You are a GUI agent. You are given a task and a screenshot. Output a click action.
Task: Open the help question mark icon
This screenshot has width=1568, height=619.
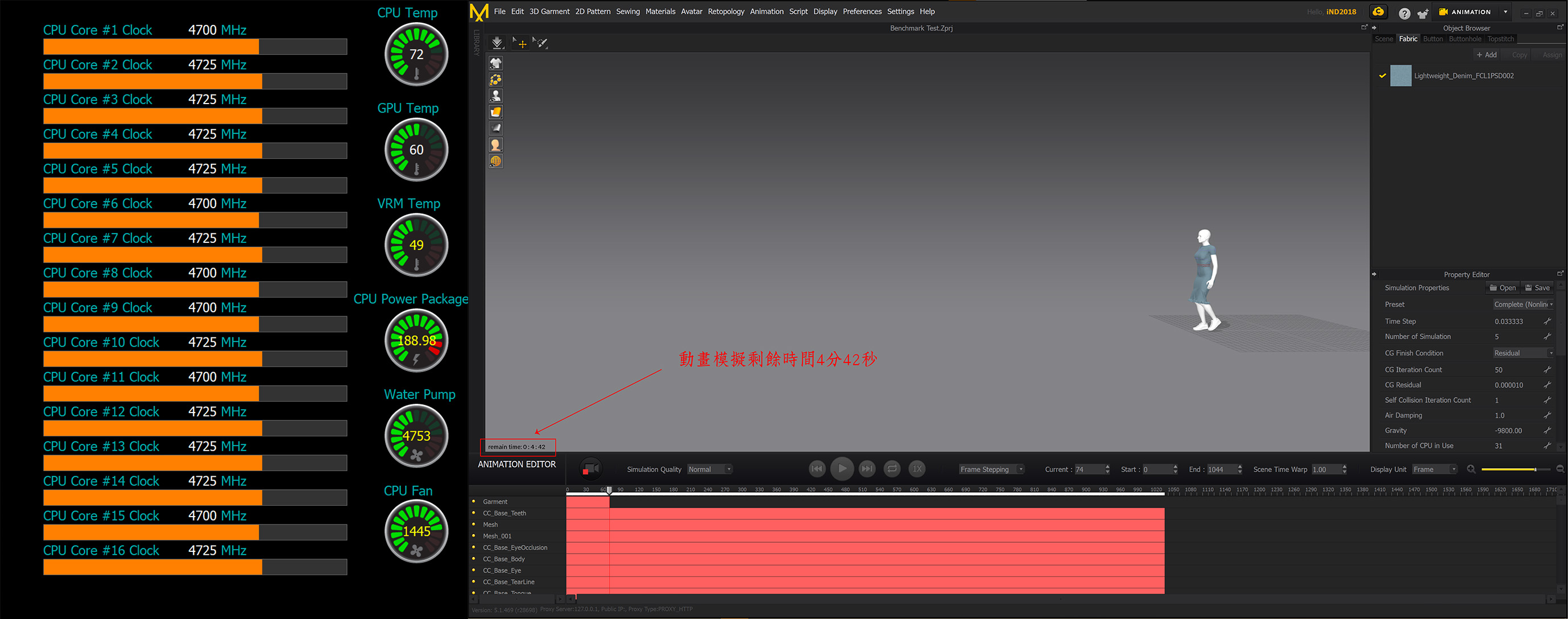tap(1404, 13)
